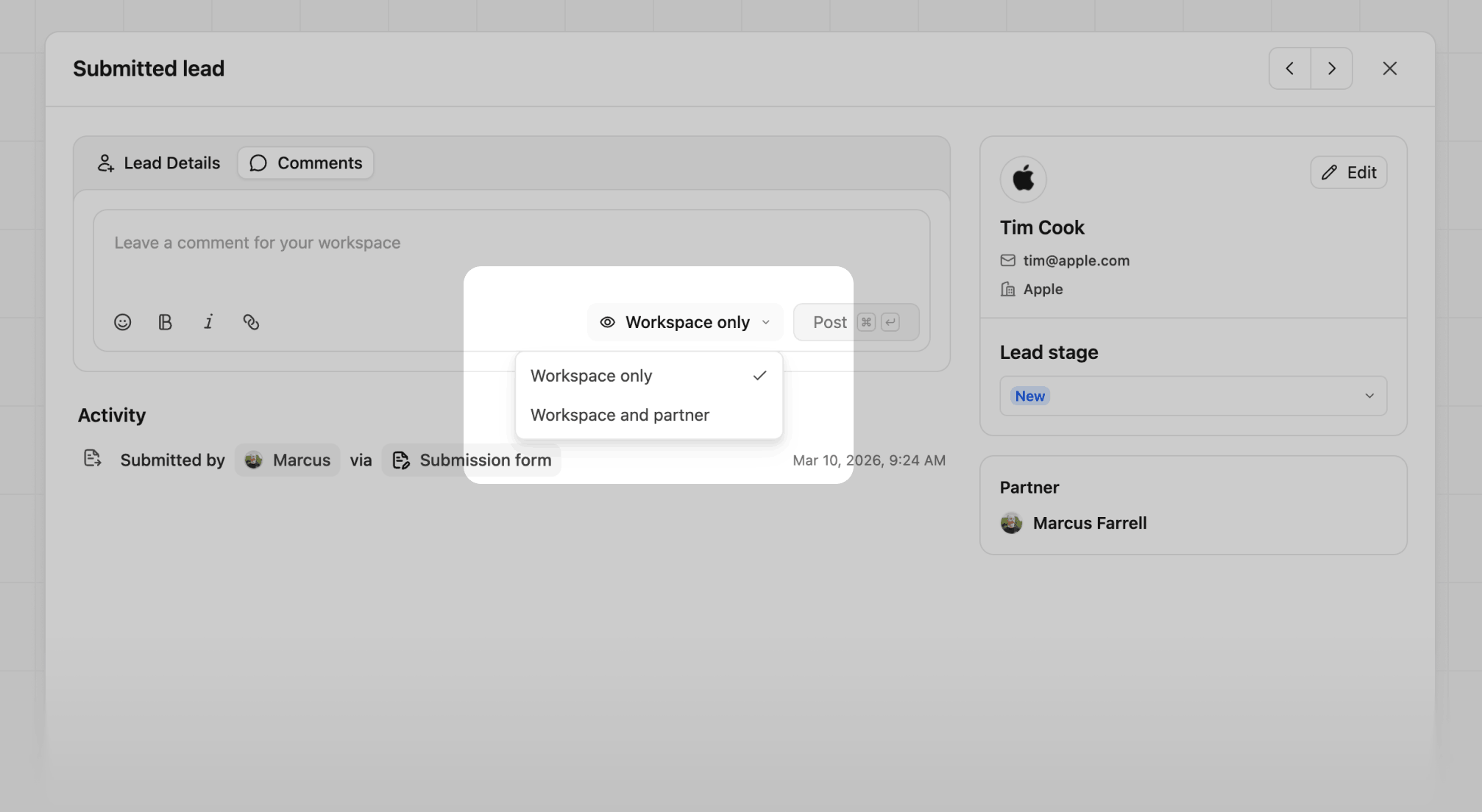Toggle italic formatting in comment
The width and height of the screenshot is (1482, 812).
coord(208,322)
